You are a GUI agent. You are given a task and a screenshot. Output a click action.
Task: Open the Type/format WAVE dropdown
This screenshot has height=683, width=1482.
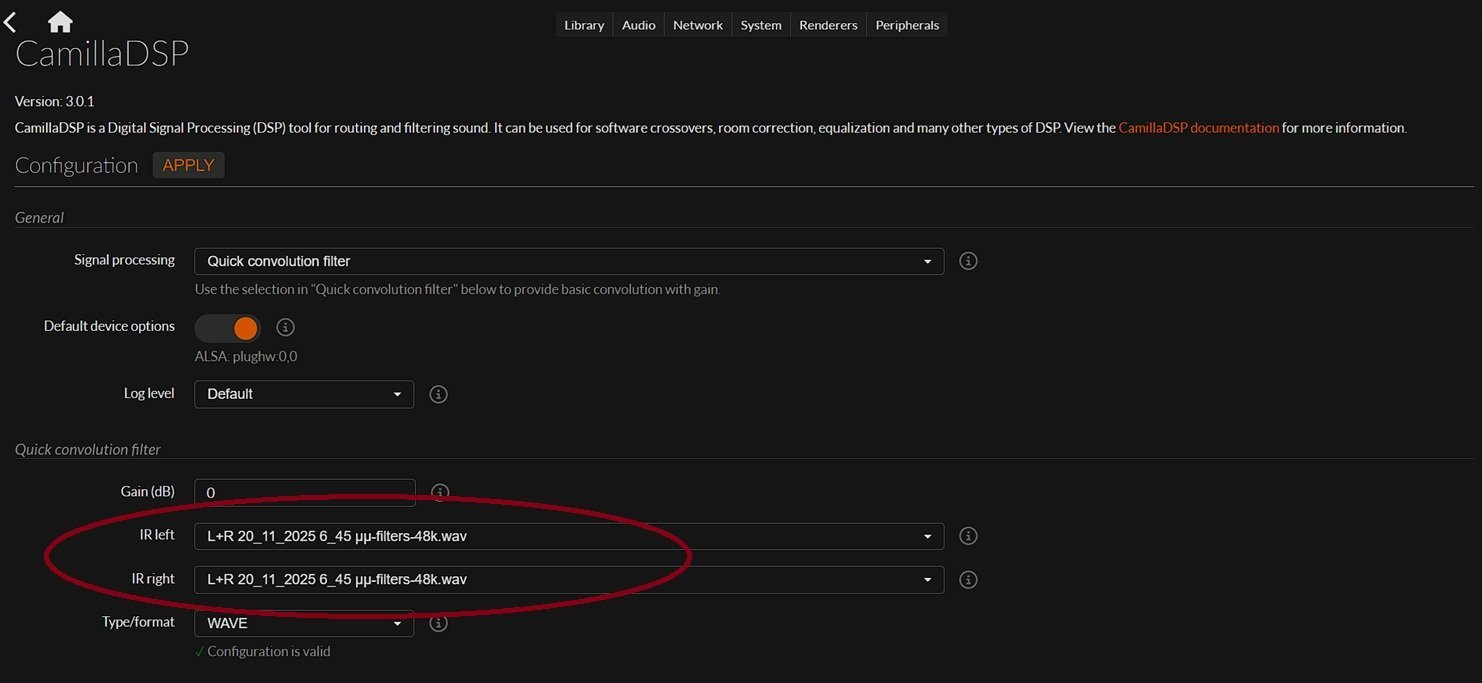pyautogui.click(x=303, y=623)
